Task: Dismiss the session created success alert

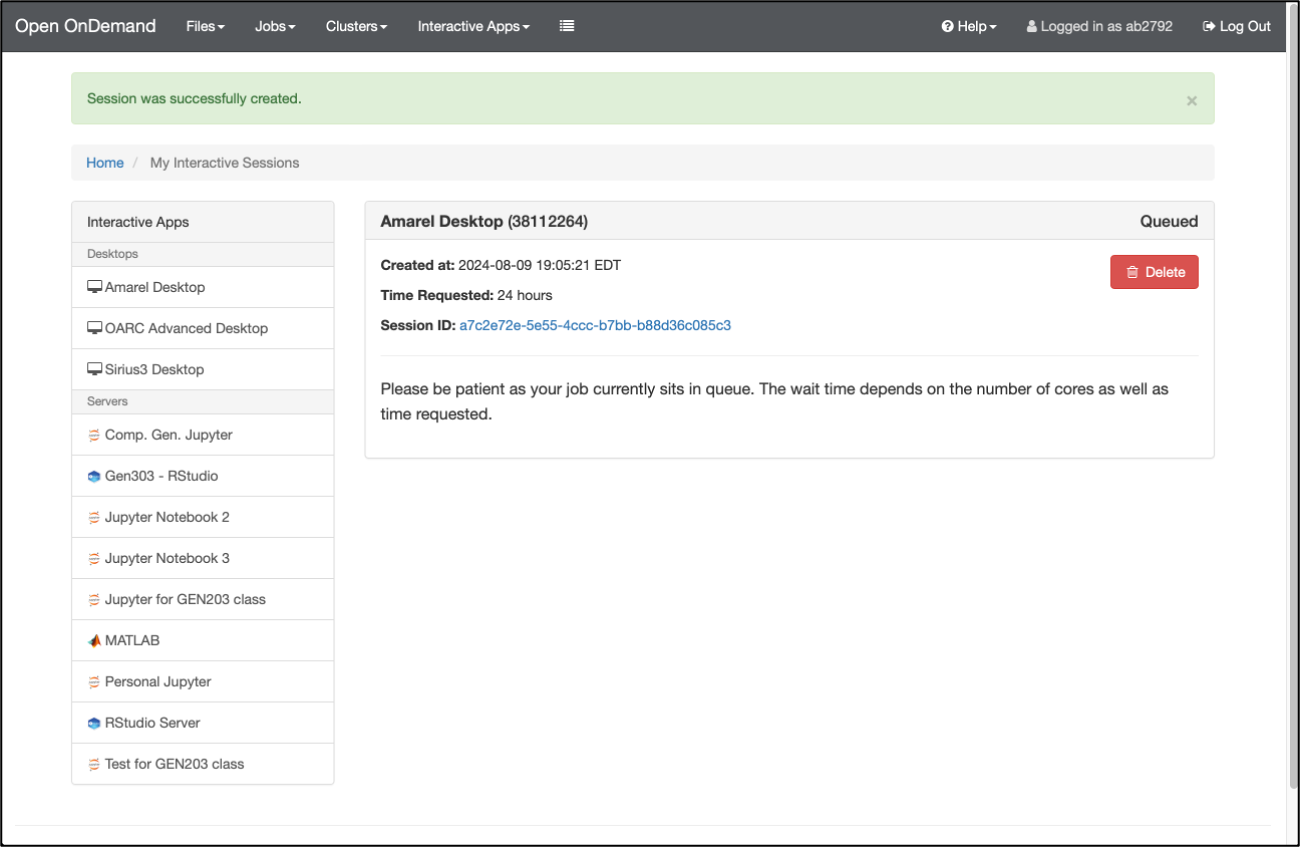Action: pyautogui.click(x=1191, y=100)
